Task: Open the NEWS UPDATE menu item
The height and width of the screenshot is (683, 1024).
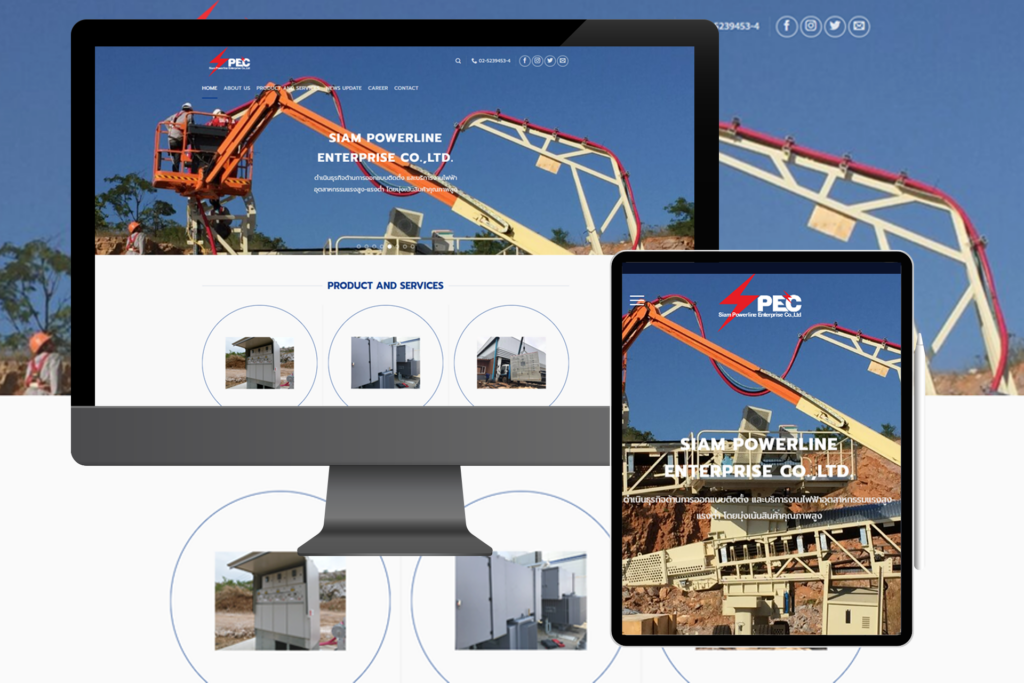Action: tap(344, 88)
